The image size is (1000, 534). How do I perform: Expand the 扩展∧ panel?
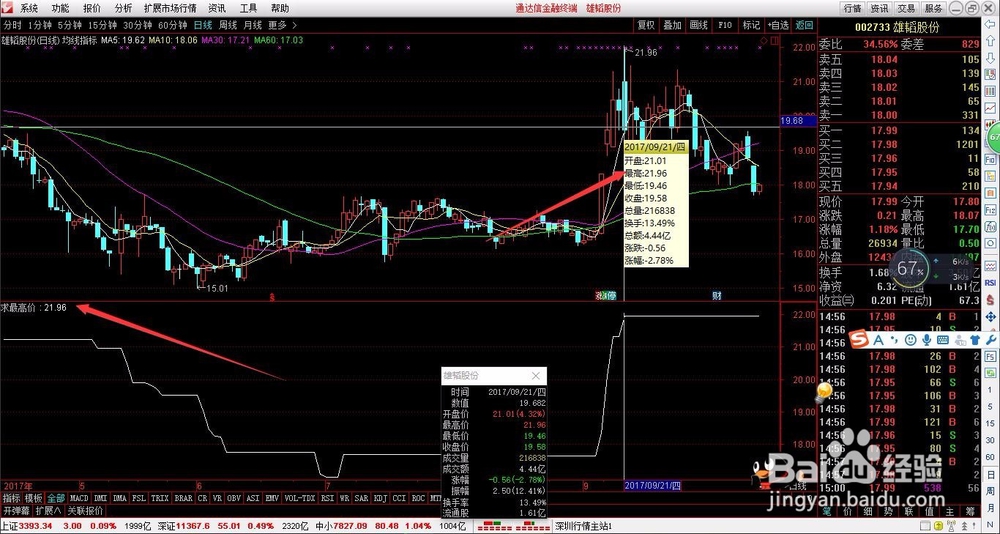click(x=48, y=510)
